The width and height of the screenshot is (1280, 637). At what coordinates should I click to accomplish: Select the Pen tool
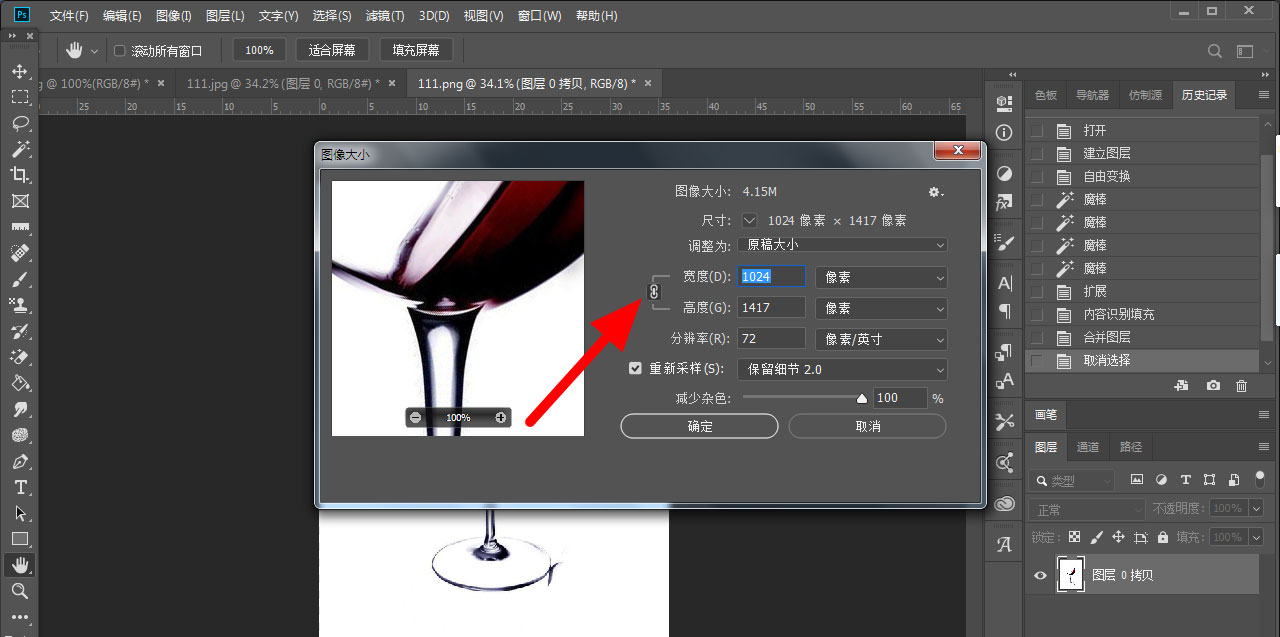[x=20, y=461]
